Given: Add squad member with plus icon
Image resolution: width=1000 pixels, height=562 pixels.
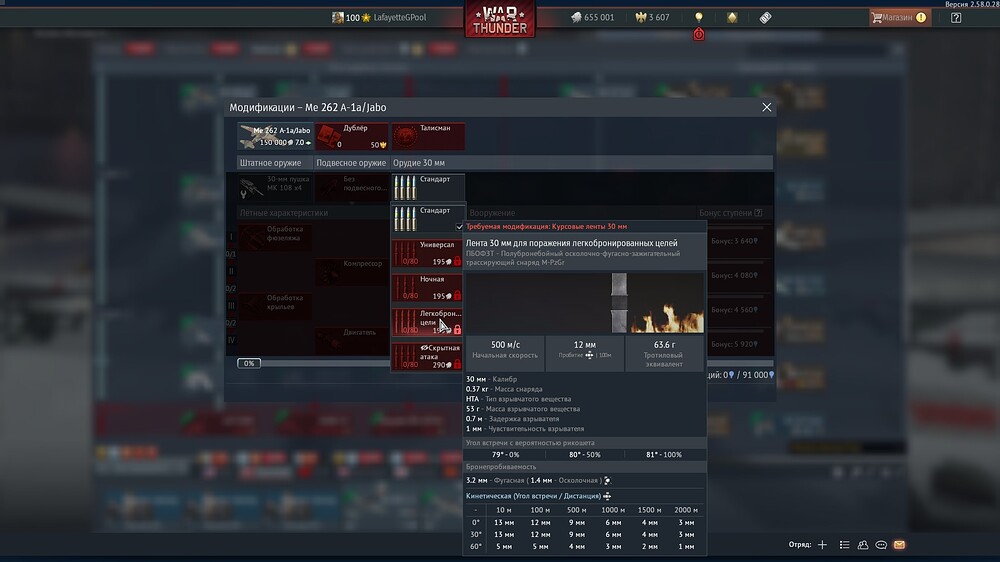Looking at the screenshot, I should (823, 545).
